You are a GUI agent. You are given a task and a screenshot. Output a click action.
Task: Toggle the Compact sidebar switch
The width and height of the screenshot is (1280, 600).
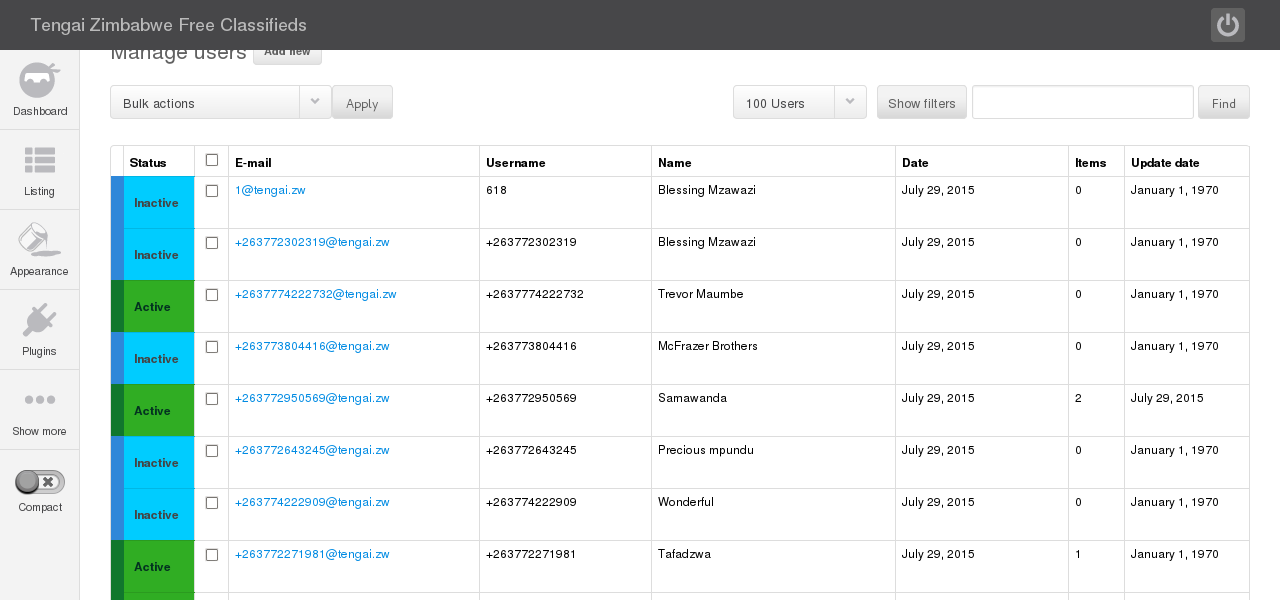(x=40, y=482)
